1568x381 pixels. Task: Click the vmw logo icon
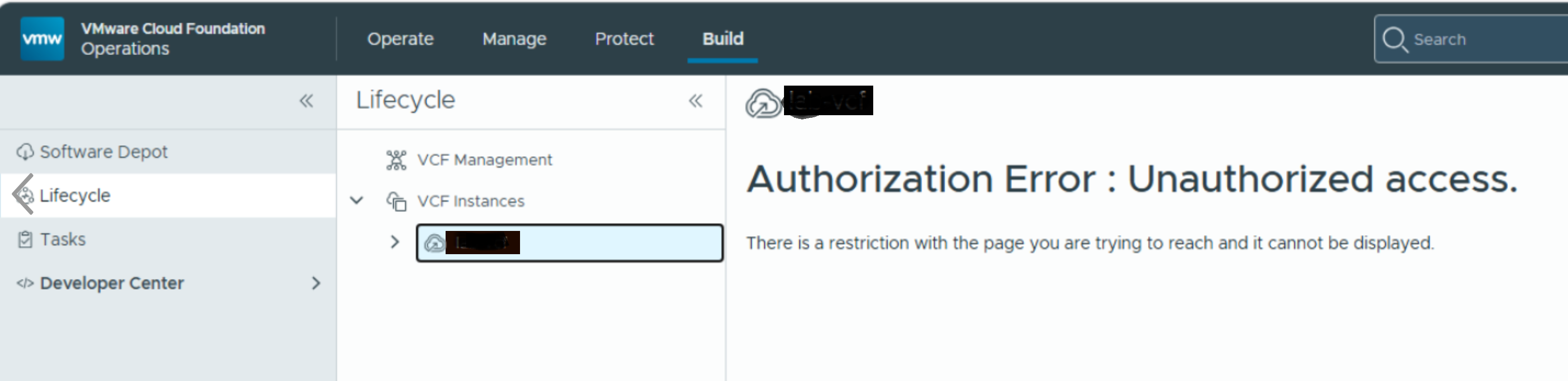coord(42,39)
